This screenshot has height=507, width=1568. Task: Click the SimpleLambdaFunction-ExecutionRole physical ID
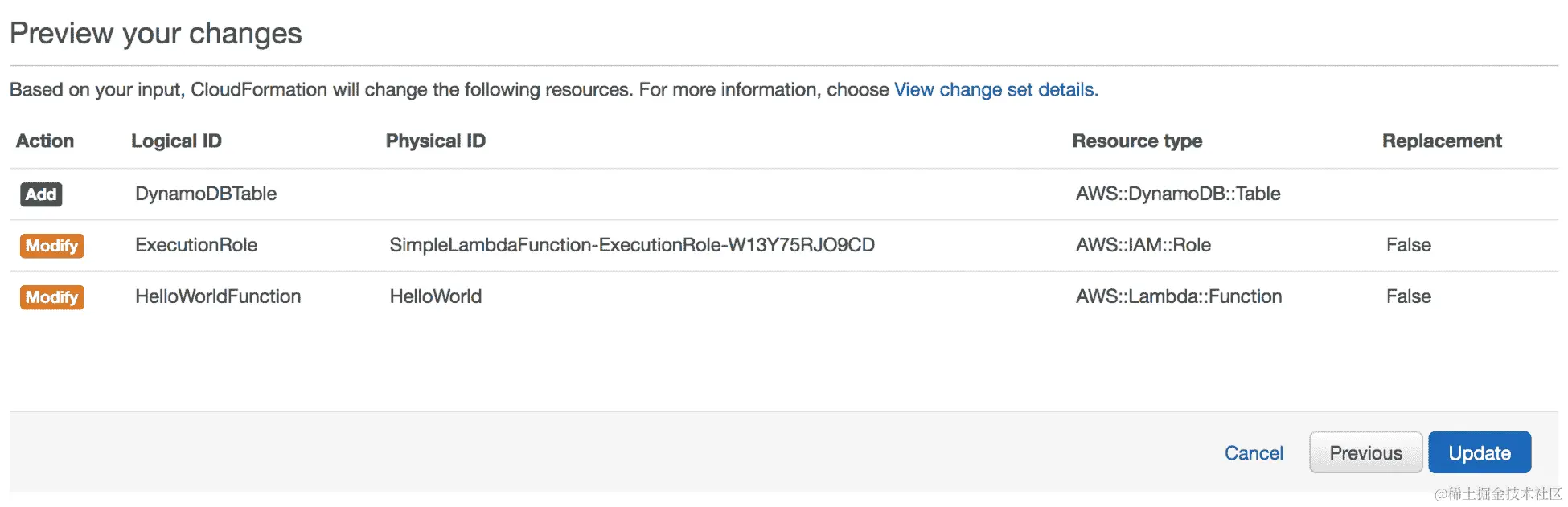[632, 245]
